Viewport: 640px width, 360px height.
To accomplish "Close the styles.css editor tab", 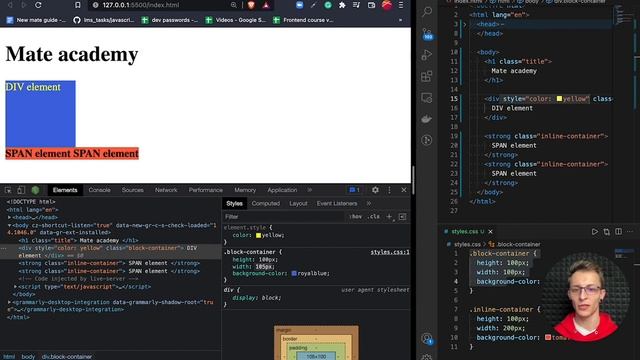I will click(x=491, y=231).
